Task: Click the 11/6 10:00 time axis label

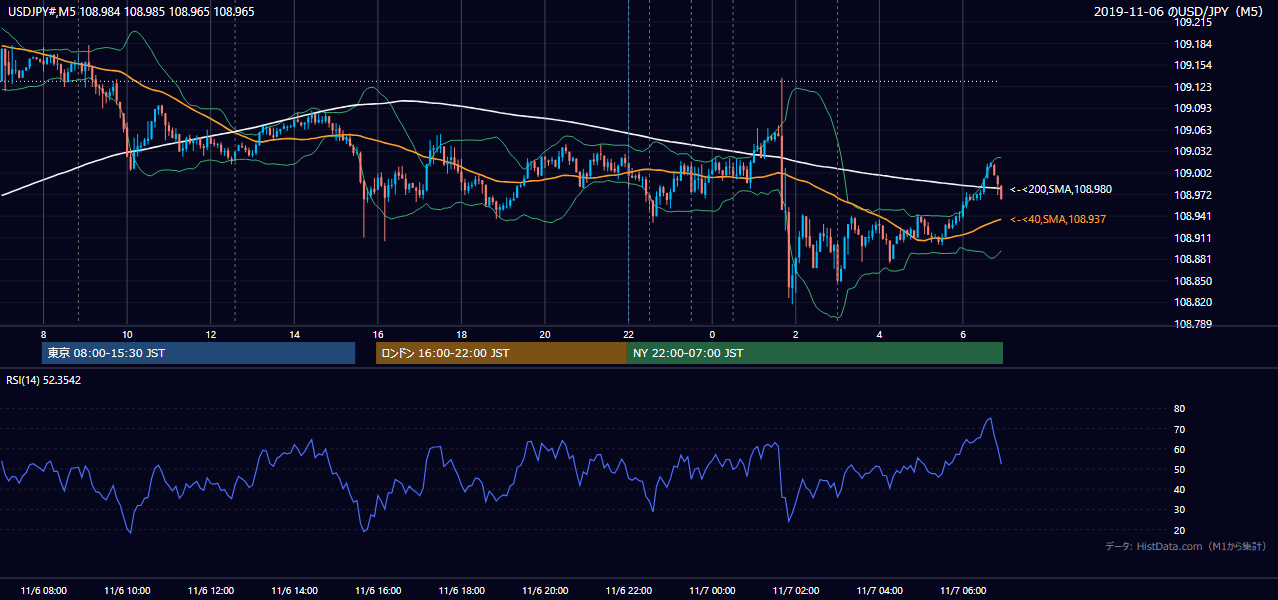Action: pos(127,591)
